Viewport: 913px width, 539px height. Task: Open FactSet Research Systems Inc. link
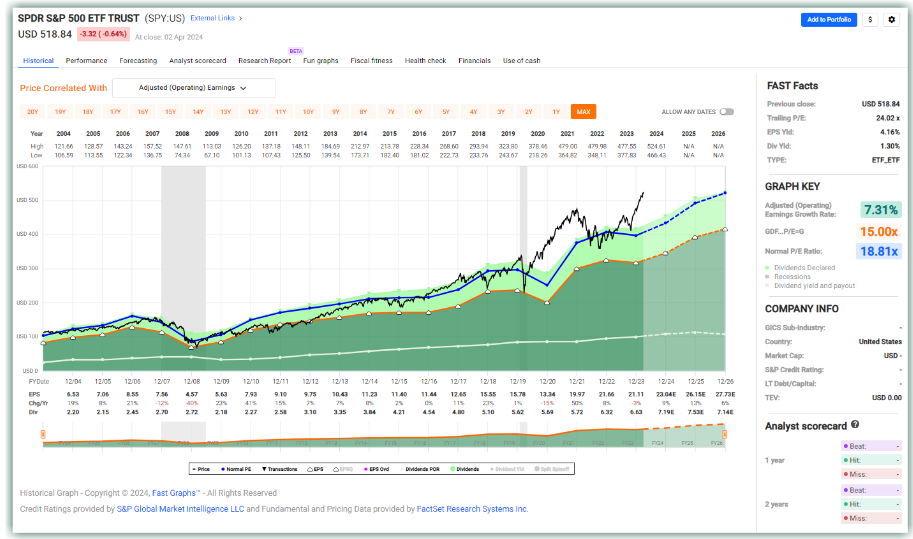(472, 509)
